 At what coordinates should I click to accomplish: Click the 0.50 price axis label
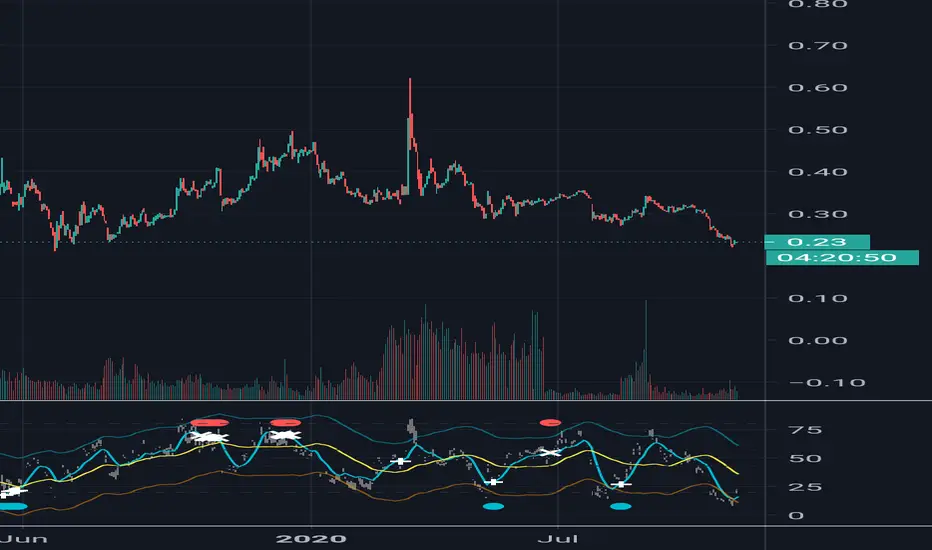click(817, 130)
